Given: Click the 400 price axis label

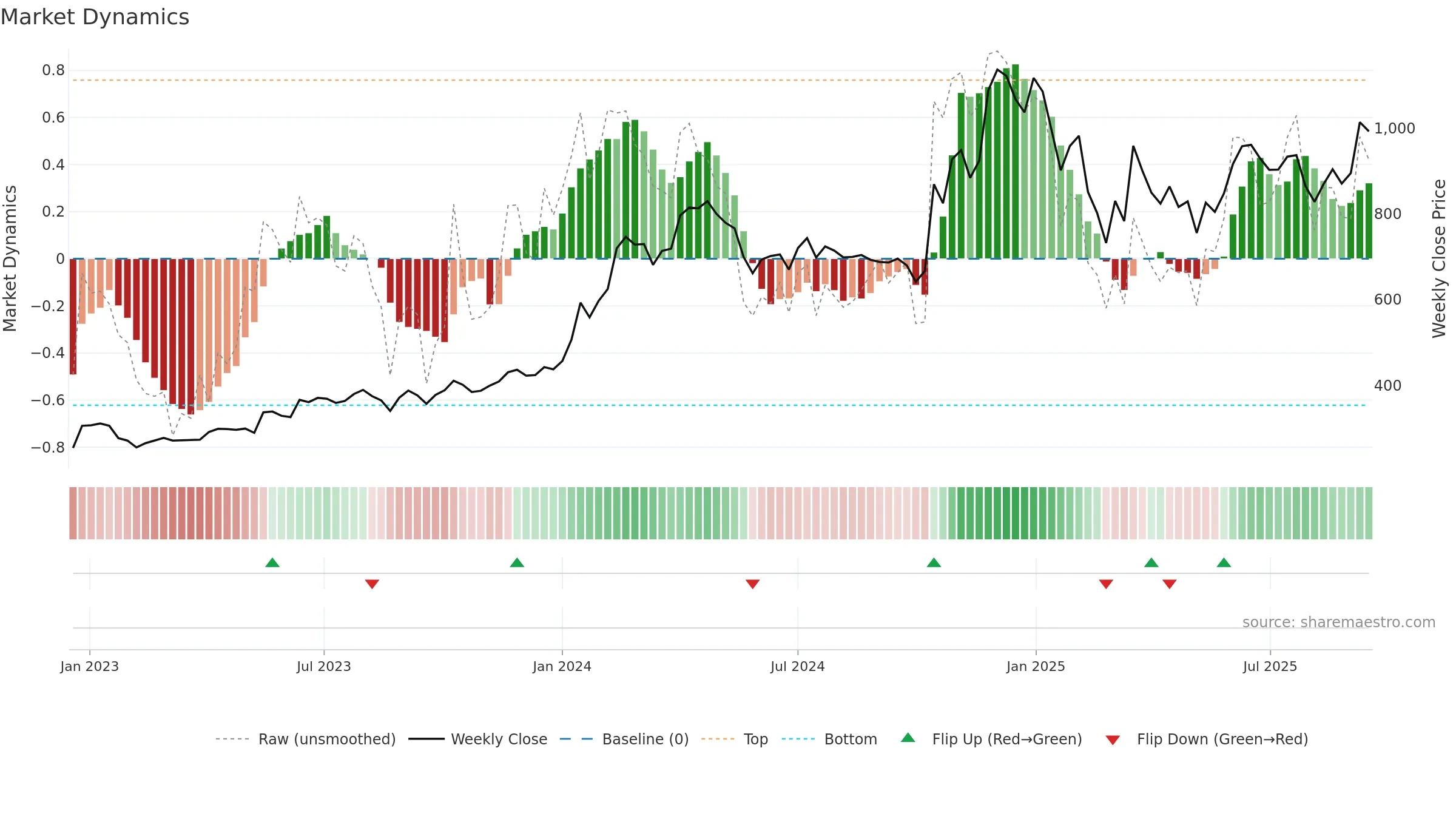Looking at the screenshot, I should [x=1388, y=386].
